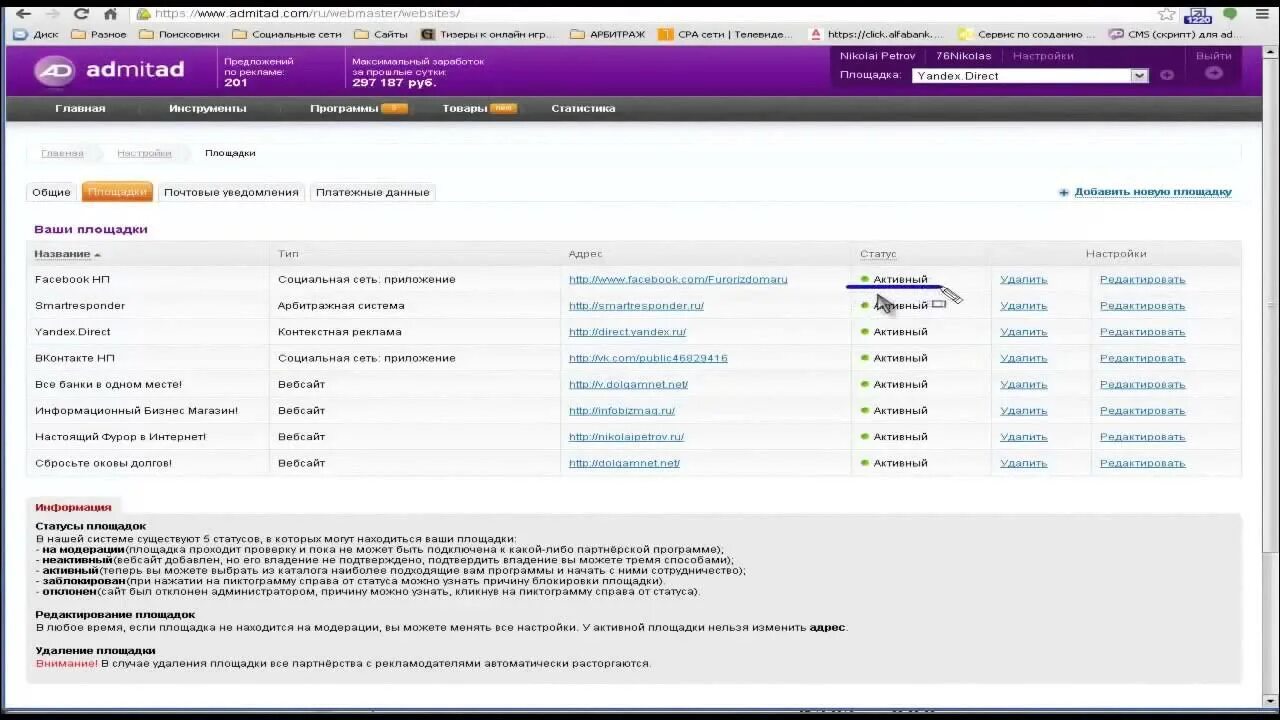The height and width of the screenshot is (720, 1280).
Task: Open direct.yandex.ru address link
Action: click(627, 331)
